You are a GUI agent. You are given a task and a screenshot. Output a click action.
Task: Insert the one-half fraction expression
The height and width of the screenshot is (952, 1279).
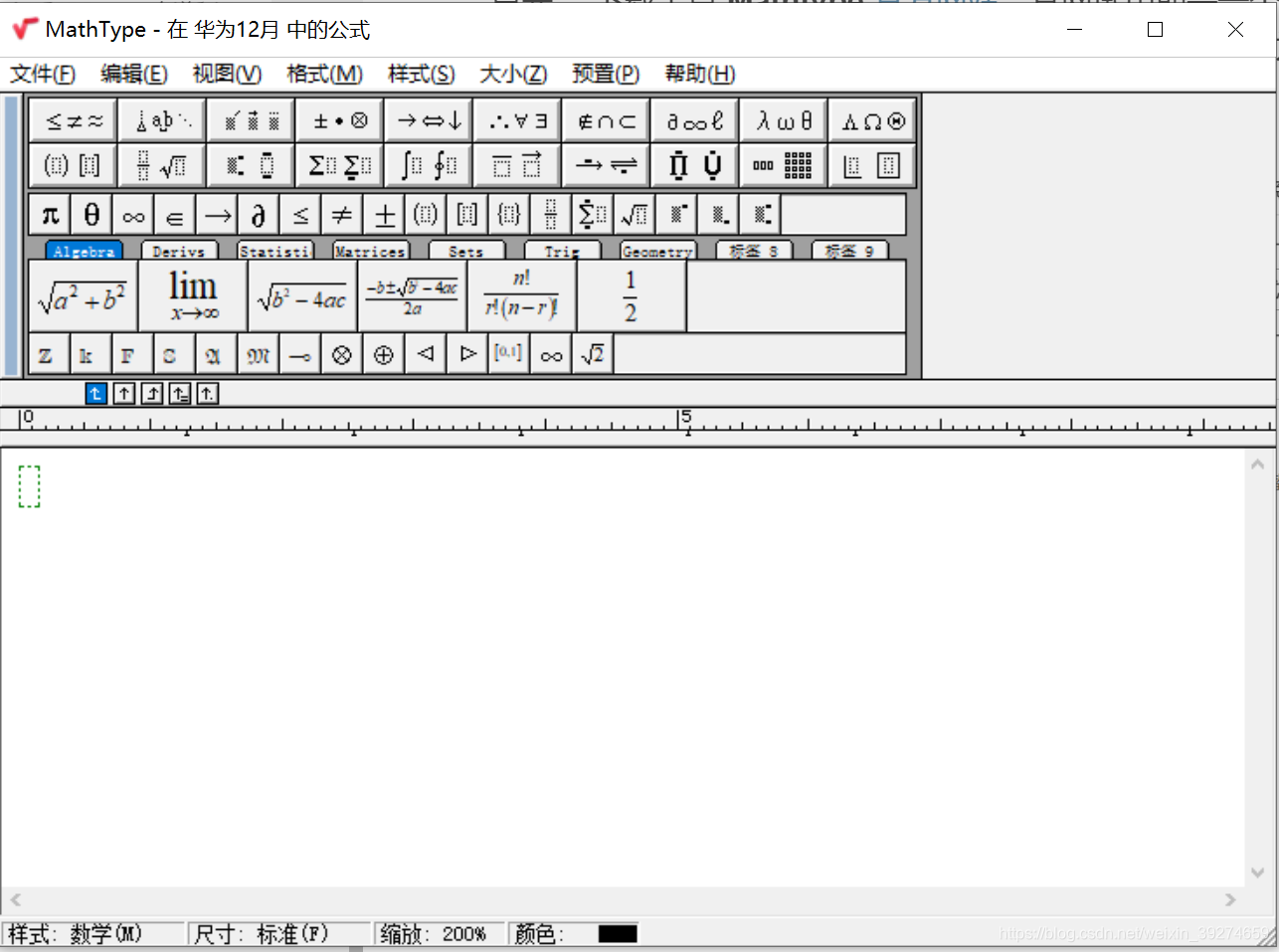[632, 295]
